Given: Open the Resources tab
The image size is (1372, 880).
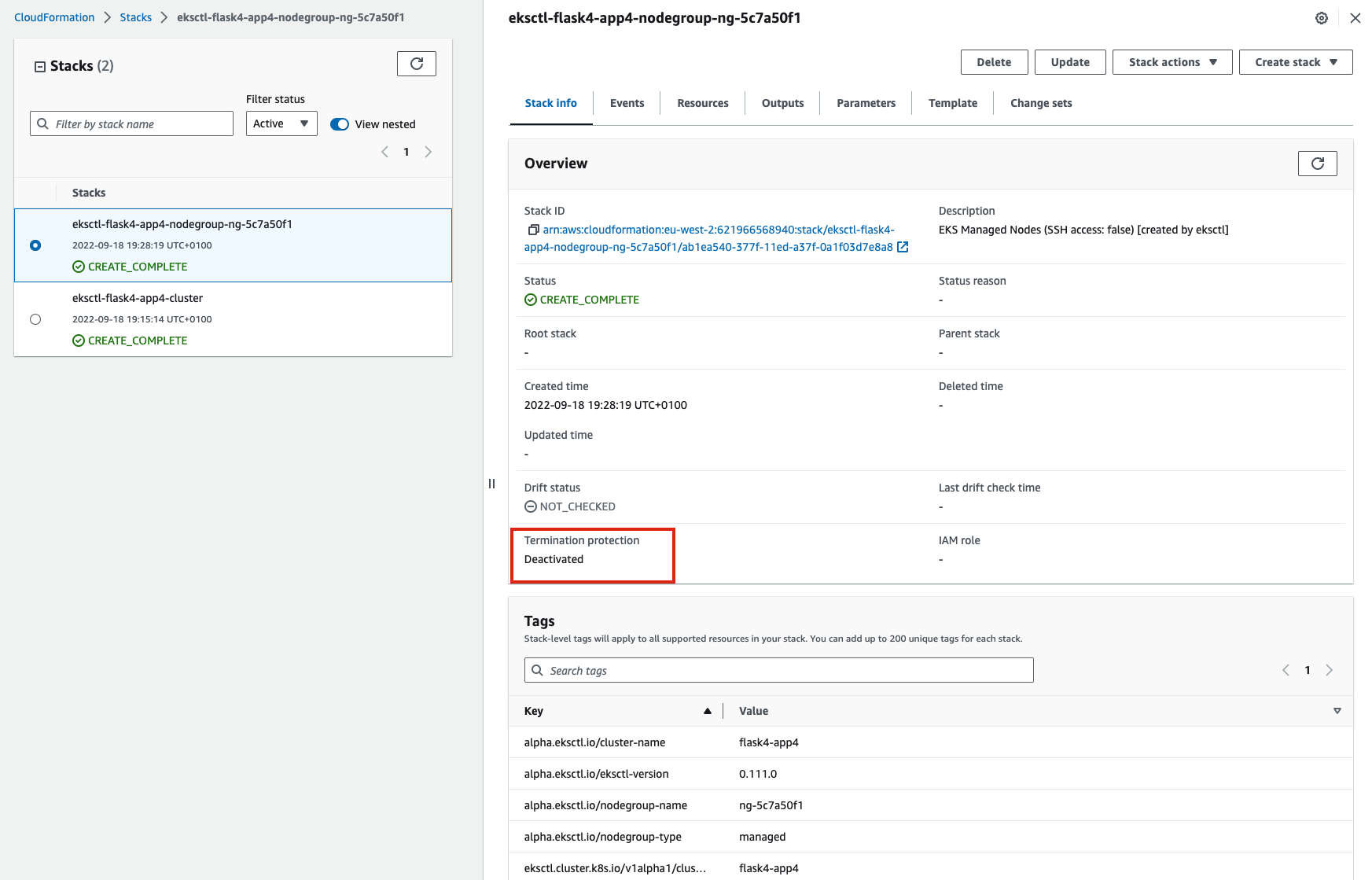Looking at the screenshot, I should (703, 103).
